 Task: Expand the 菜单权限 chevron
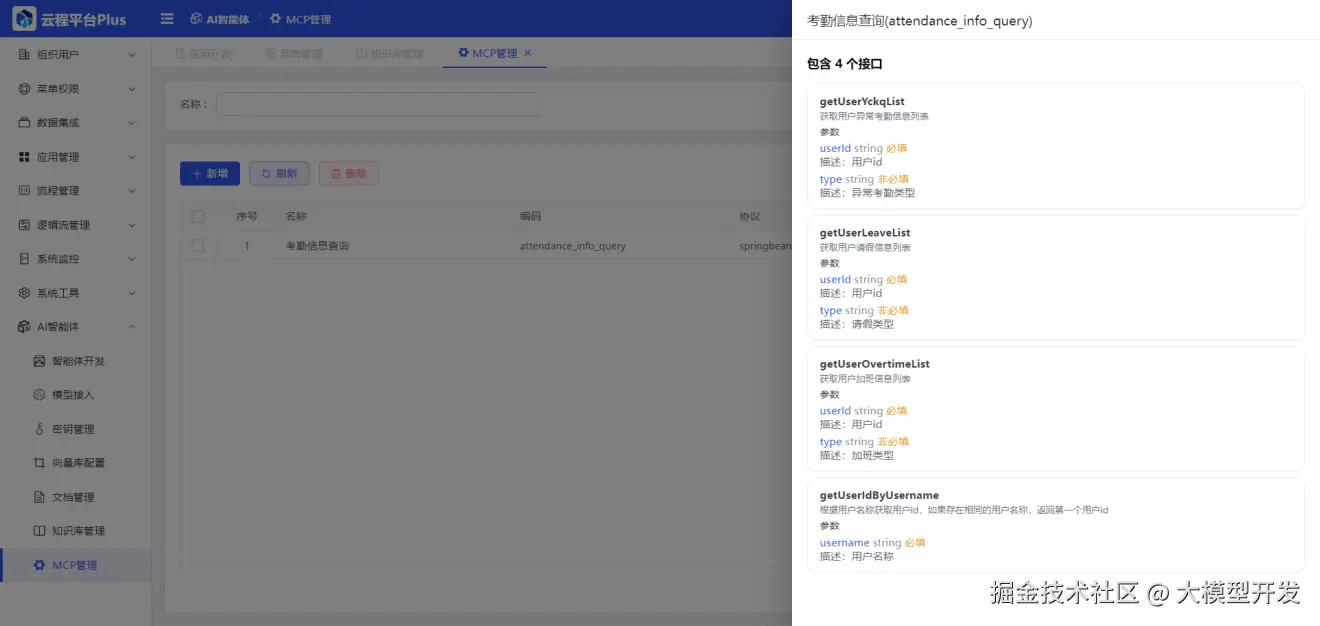[132, 89]
